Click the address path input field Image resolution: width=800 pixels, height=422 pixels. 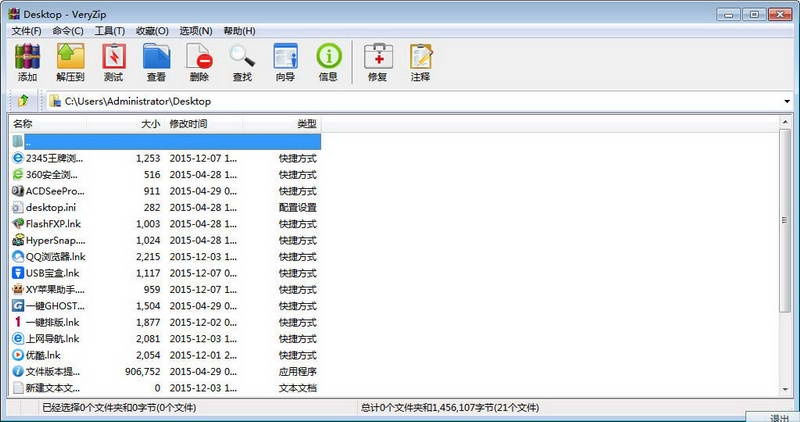(x=400, y=101)
